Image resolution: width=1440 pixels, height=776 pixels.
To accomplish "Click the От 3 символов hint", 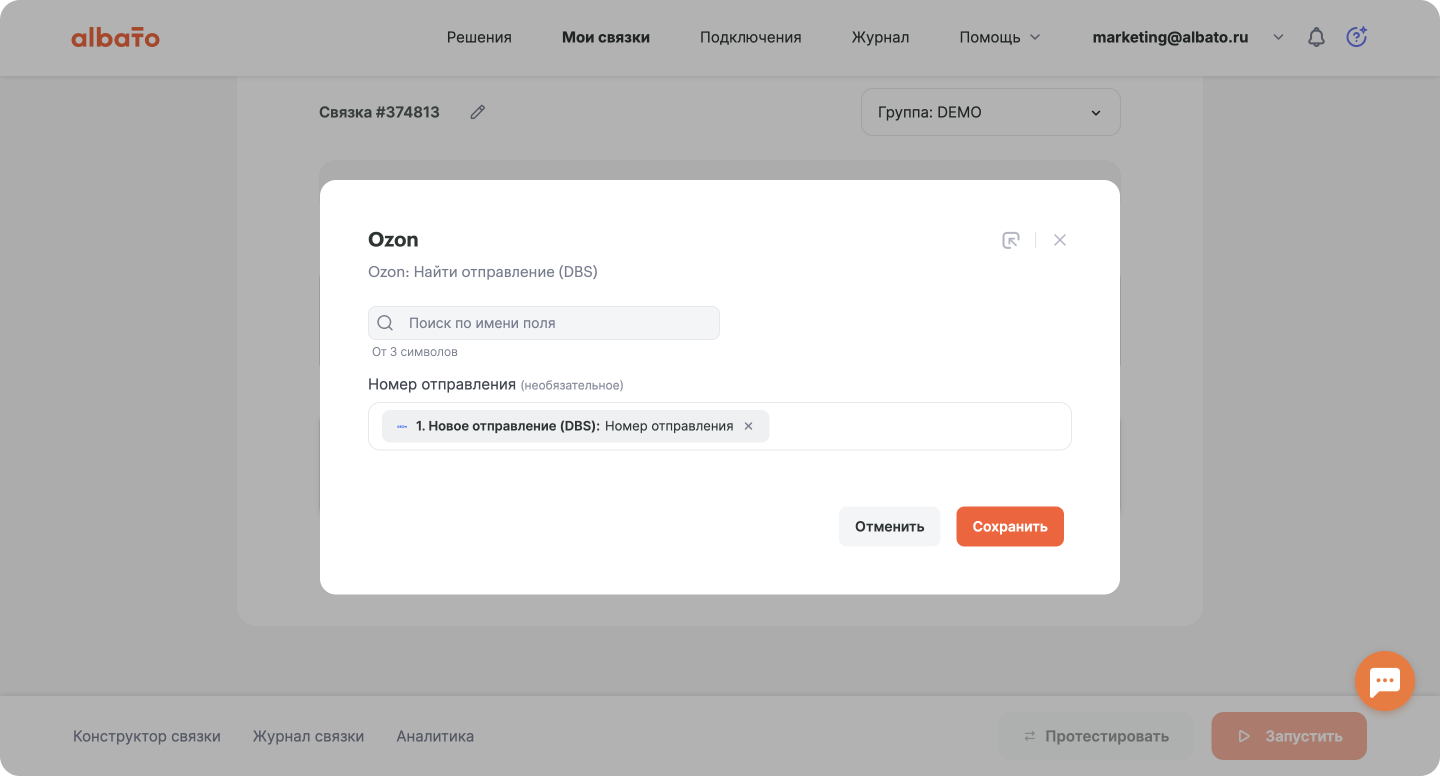I will [415, 352].
